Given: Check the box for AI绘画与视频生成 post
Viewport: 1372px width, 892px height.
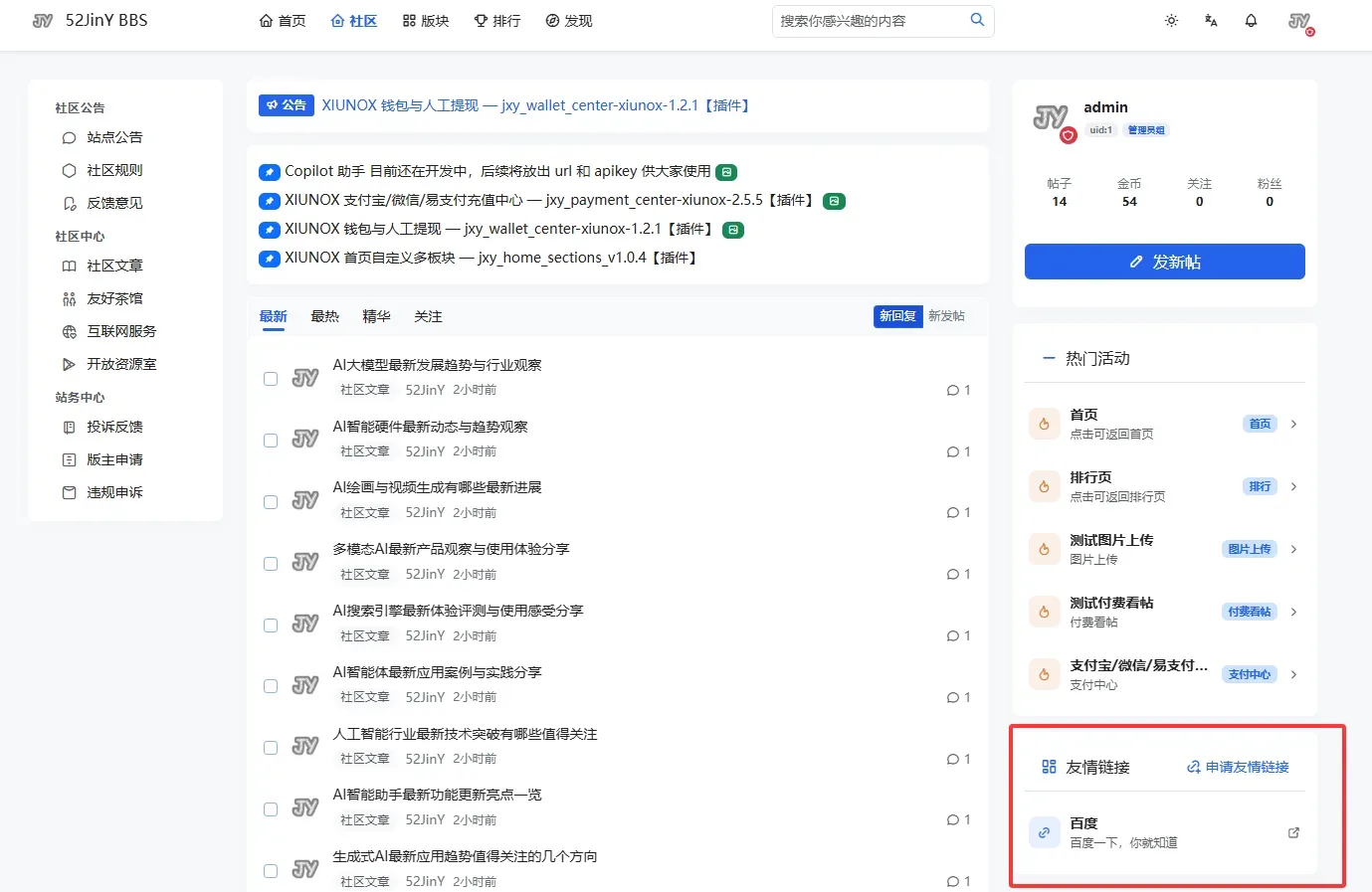Looking at the screenshot, I should 271,501.
